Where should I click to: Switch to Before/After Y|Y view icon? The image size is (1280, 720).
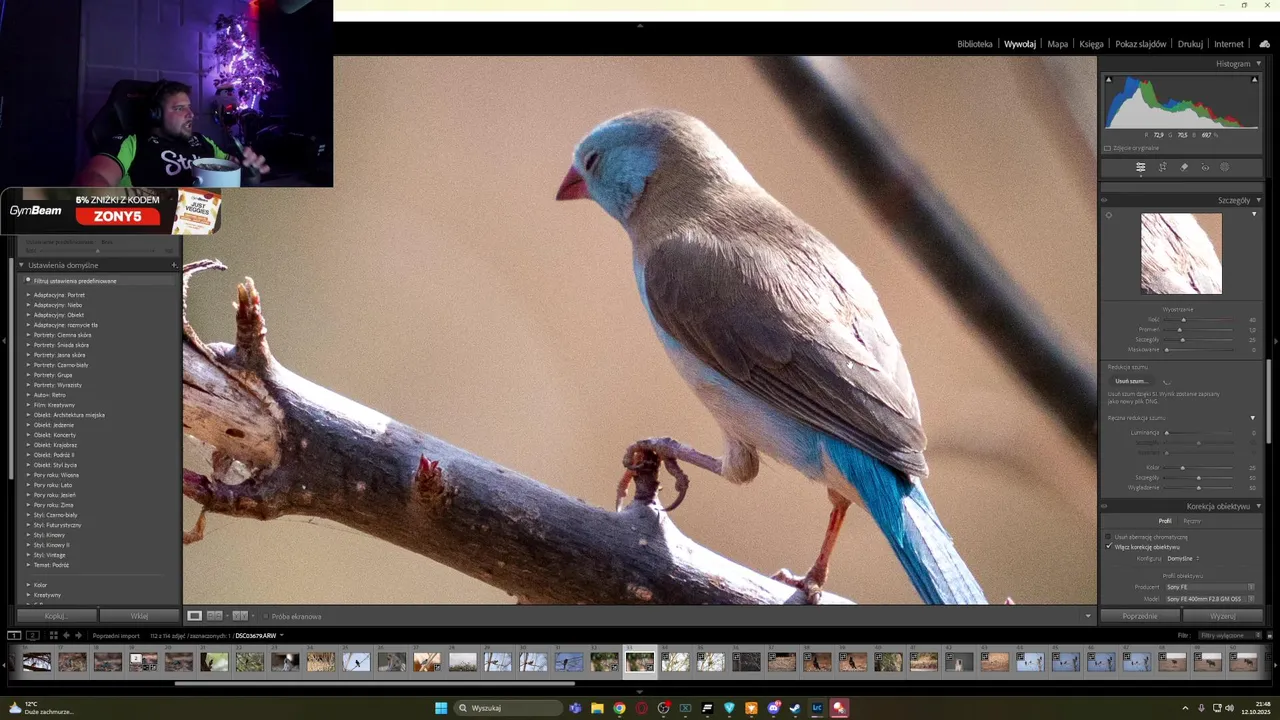coord(239,616)
